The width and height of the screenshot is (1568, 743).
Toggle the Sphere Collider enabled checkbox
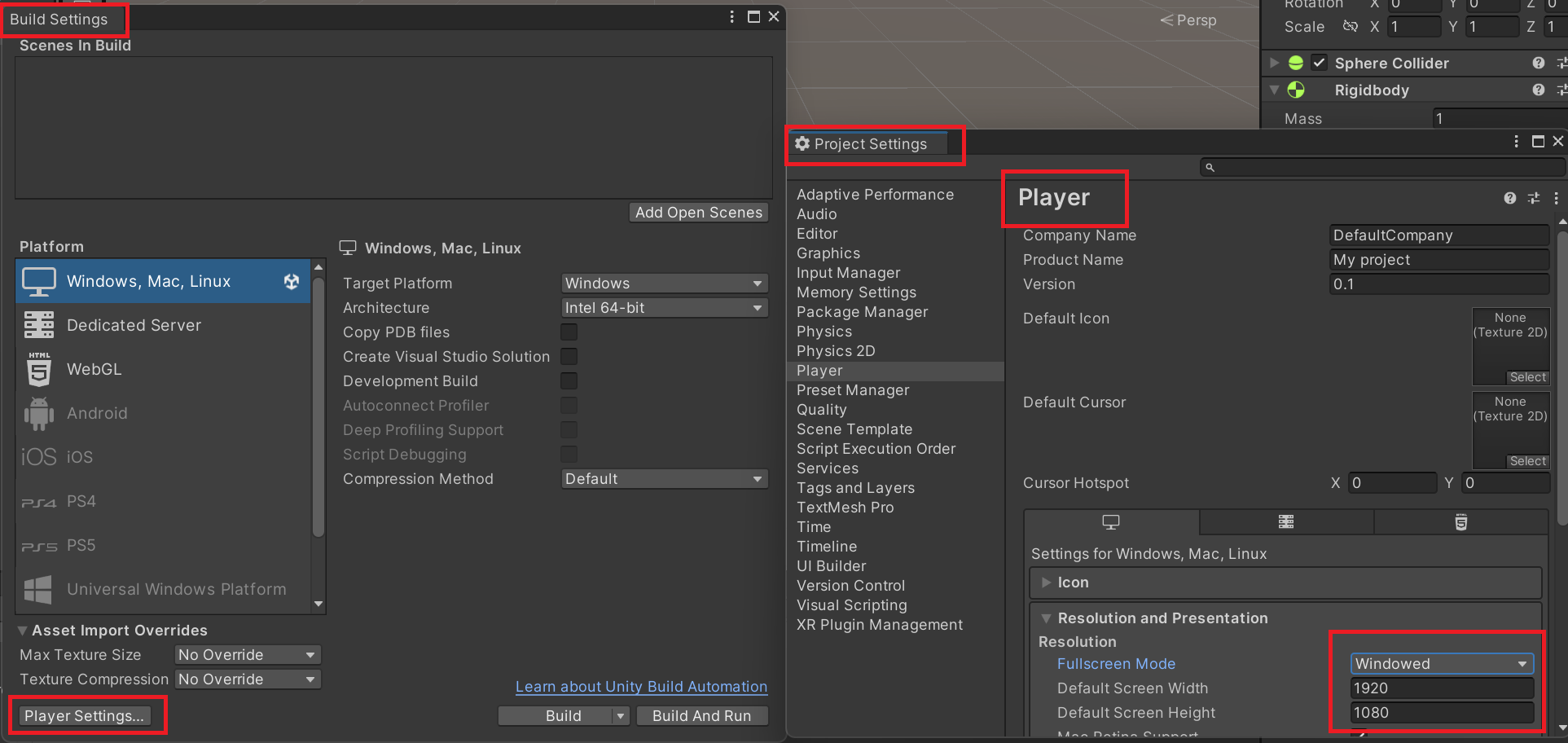(x=1319, y=64)
